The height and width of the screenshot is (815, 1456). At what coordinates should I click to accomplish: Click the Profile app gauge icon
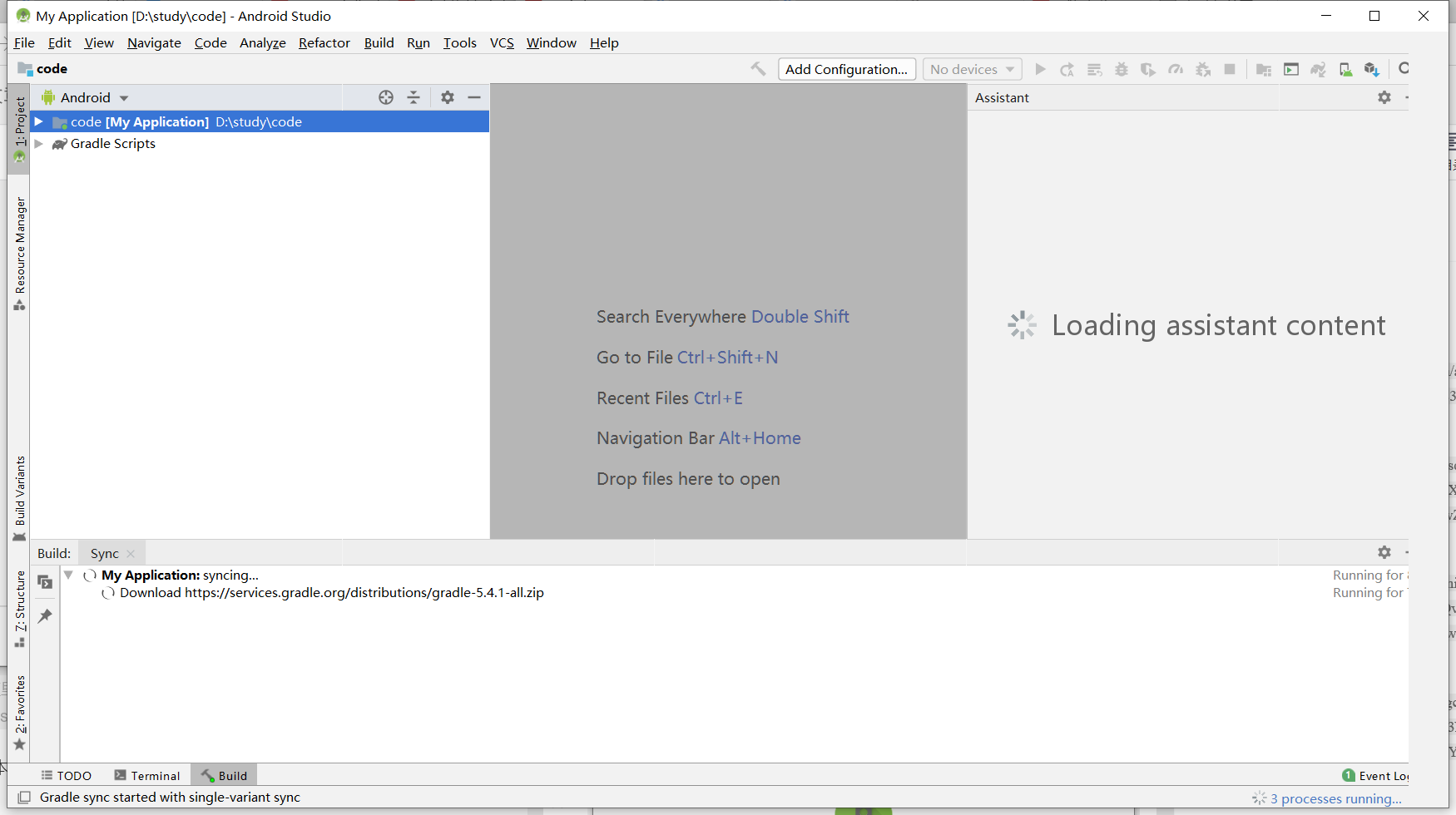1176,69
